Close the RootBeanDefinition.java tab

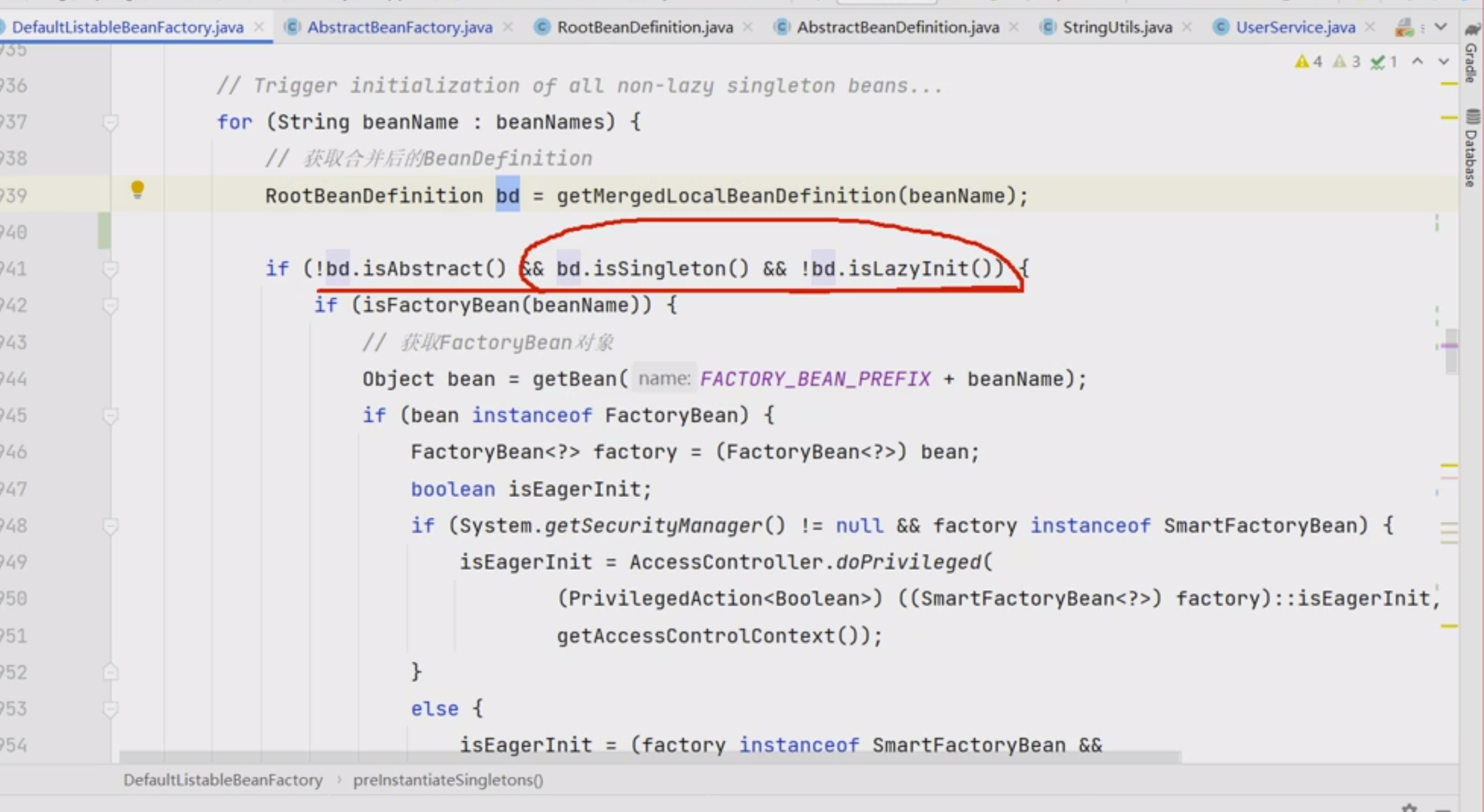(747, 27)
